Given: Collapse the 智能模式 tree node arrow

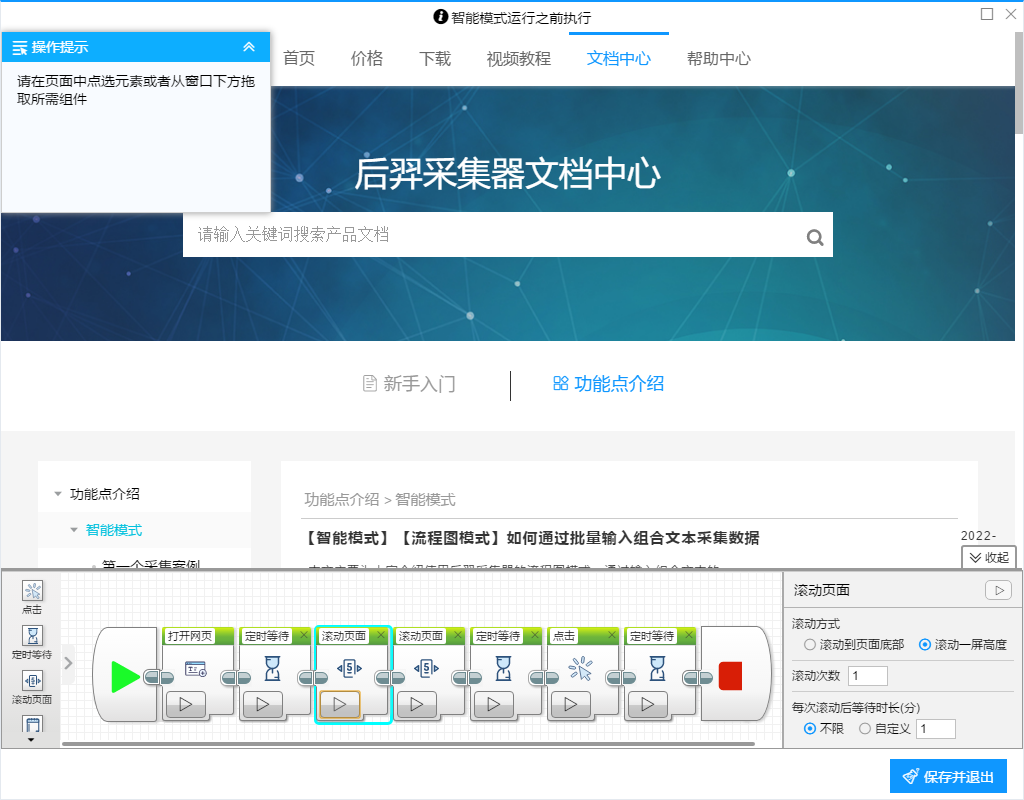Looking at the screenshot, I should pos(74,530).
